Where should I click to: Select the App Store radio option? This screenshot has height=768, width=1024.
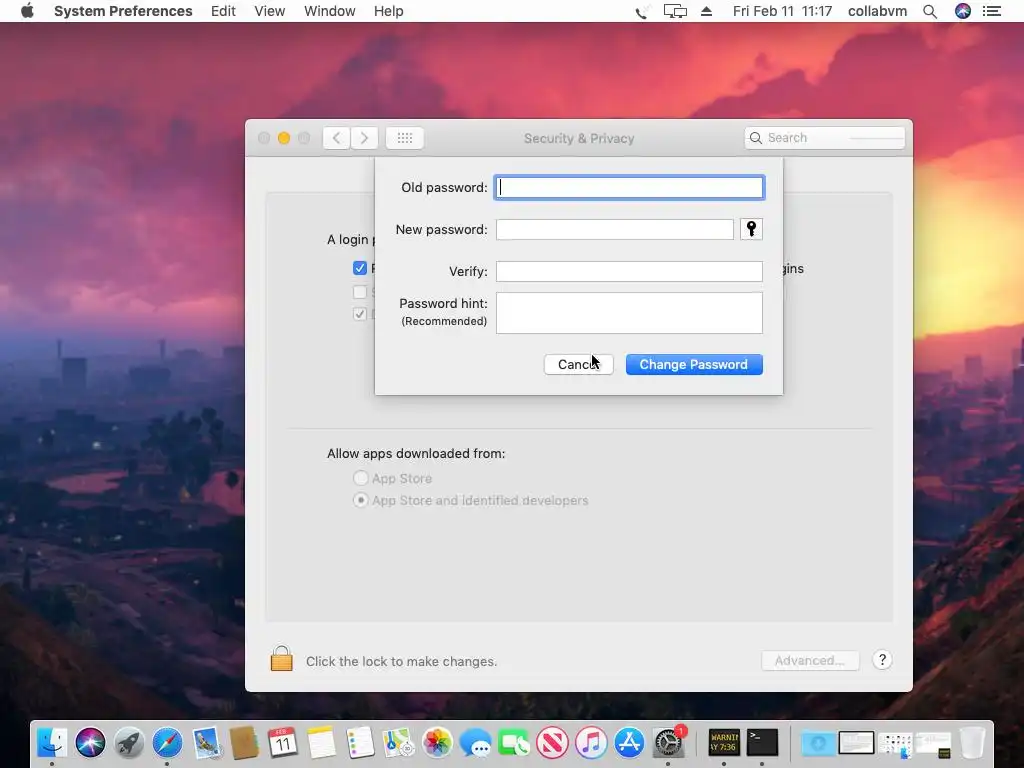(360, 478)
